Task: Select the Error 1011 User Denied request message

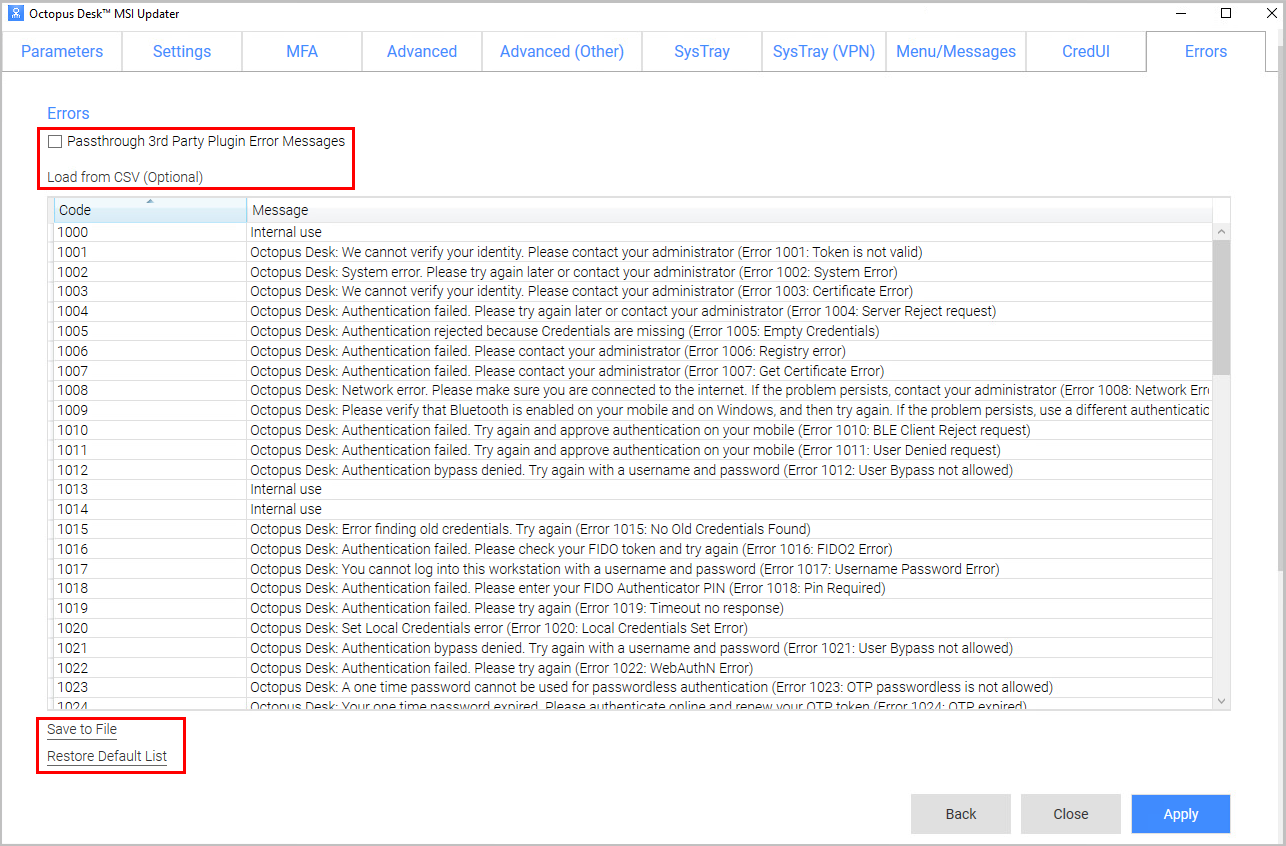Action: tap(730, 450)
